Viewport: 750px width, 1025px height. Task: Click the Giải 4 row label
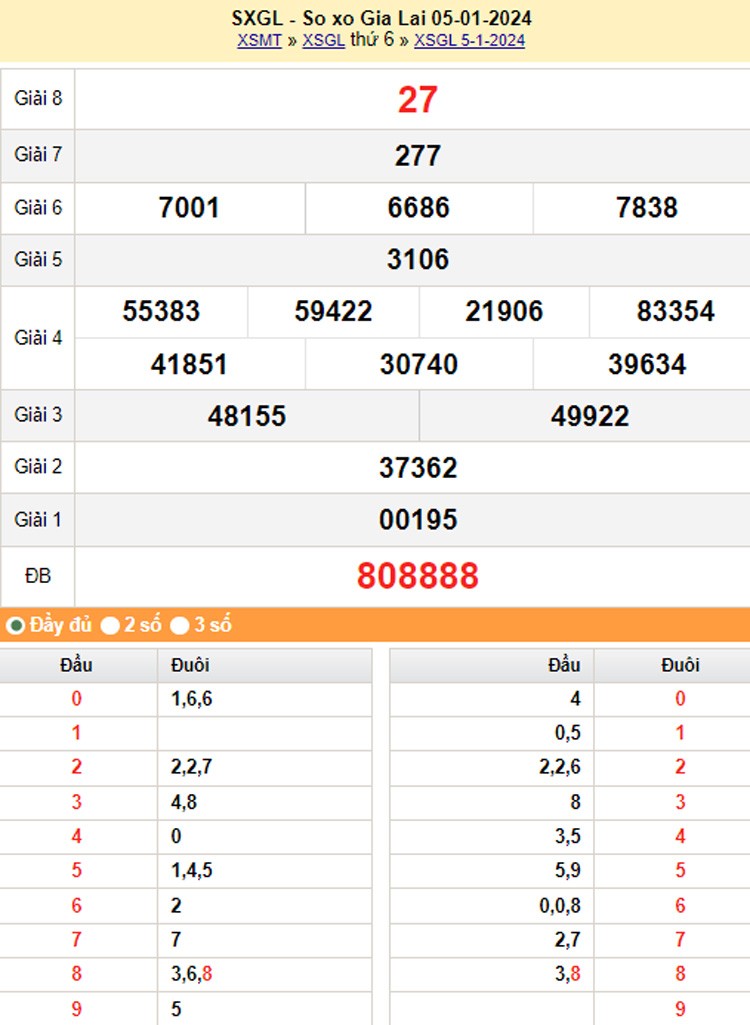pos(38,338)
